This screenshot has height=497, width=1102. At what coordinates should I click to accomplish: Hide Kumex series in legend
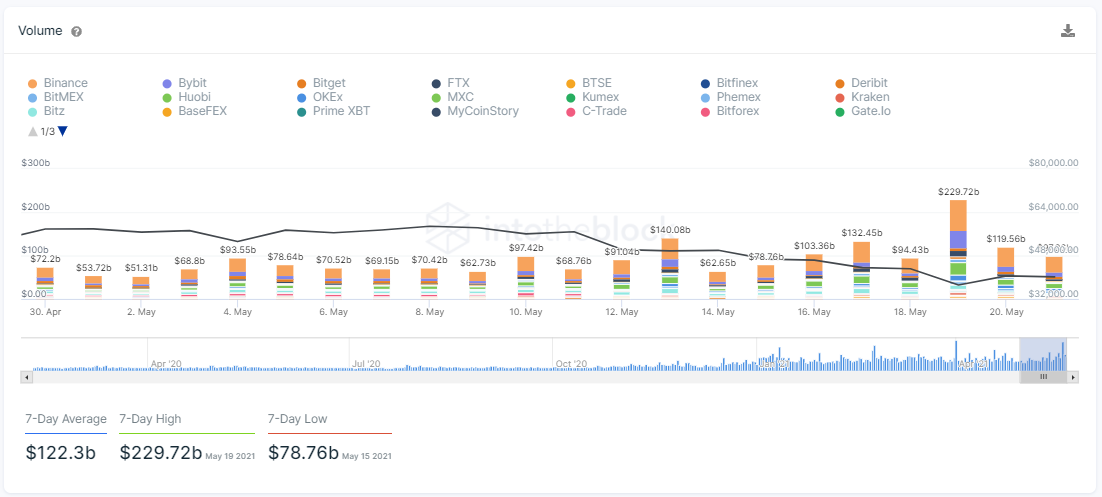tap(592, 97)
